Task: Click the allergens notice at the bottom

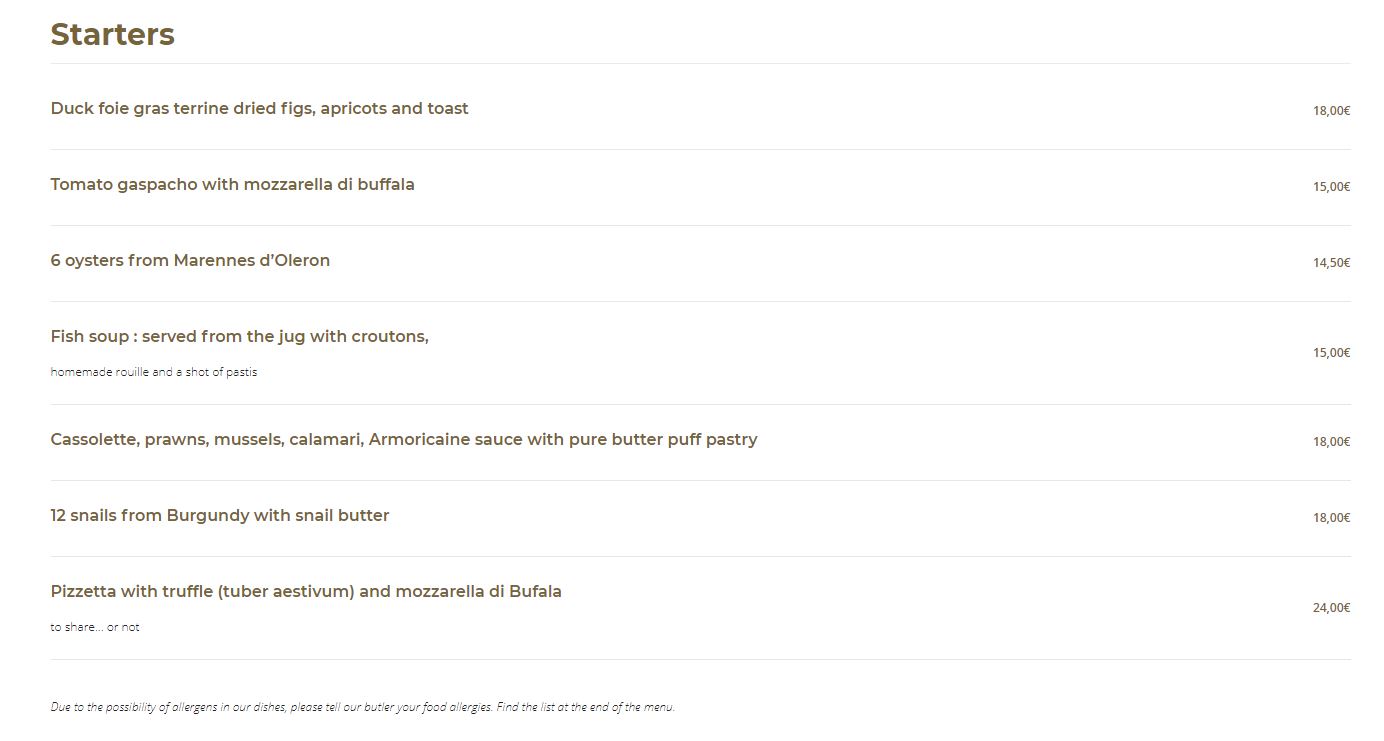Action: [363, 707]
